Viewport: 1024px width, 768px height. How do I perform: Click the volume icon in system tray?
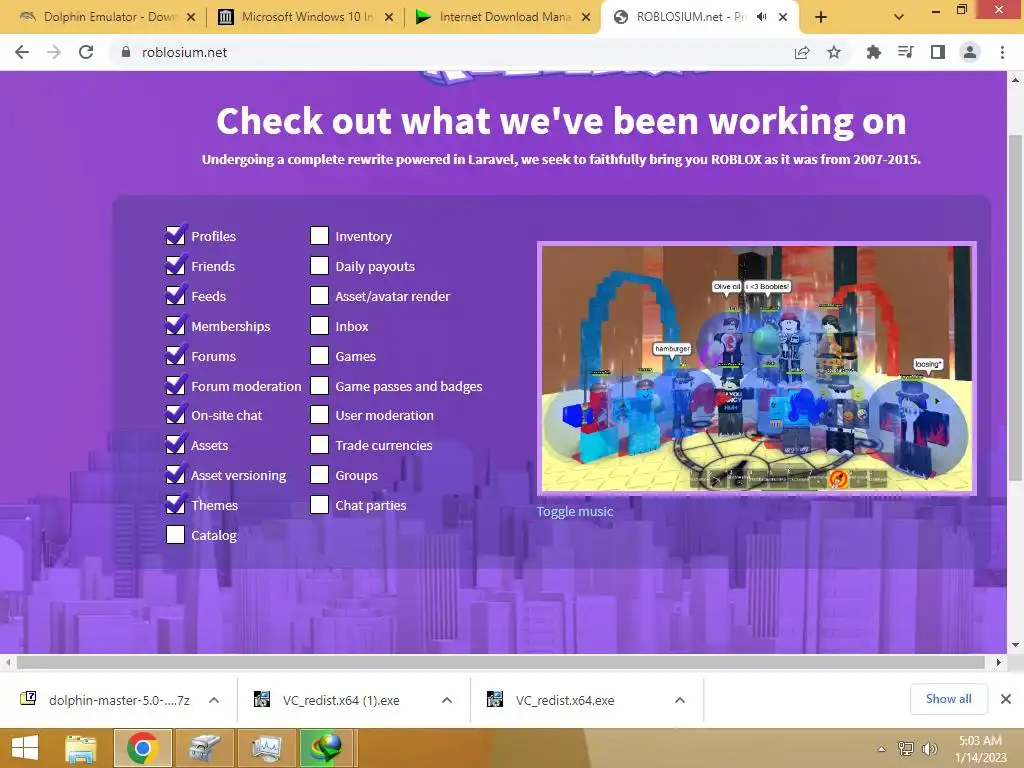tap(929, 749)
